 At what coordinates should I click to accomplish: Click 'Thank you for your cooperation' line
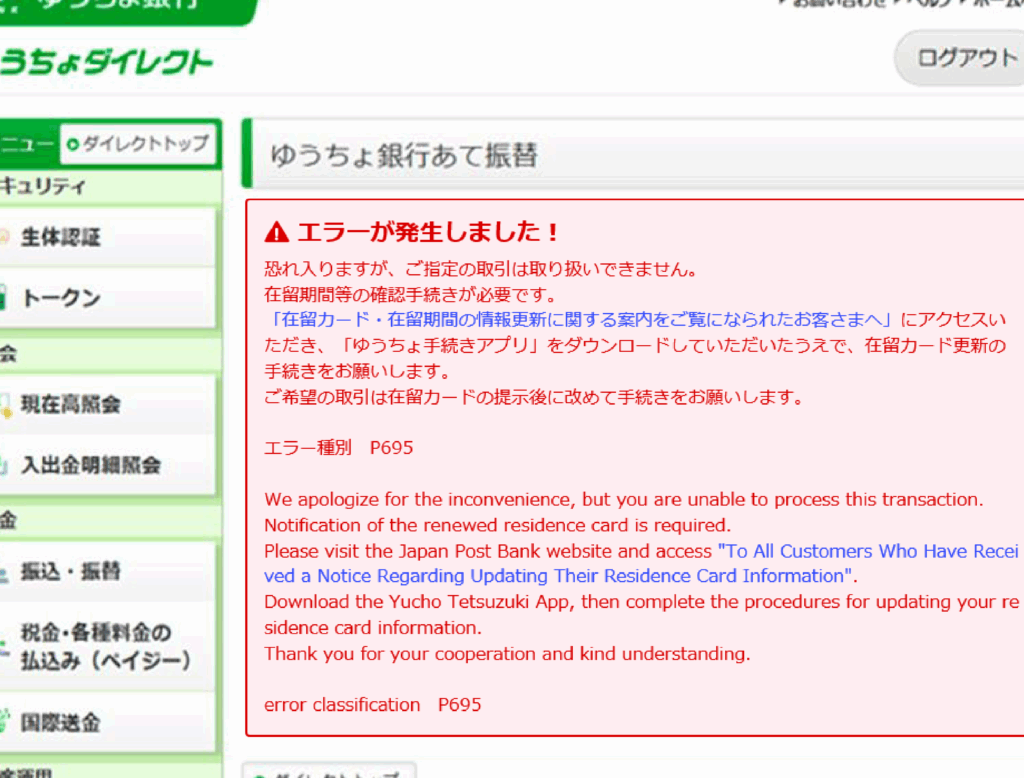(507, 654)
